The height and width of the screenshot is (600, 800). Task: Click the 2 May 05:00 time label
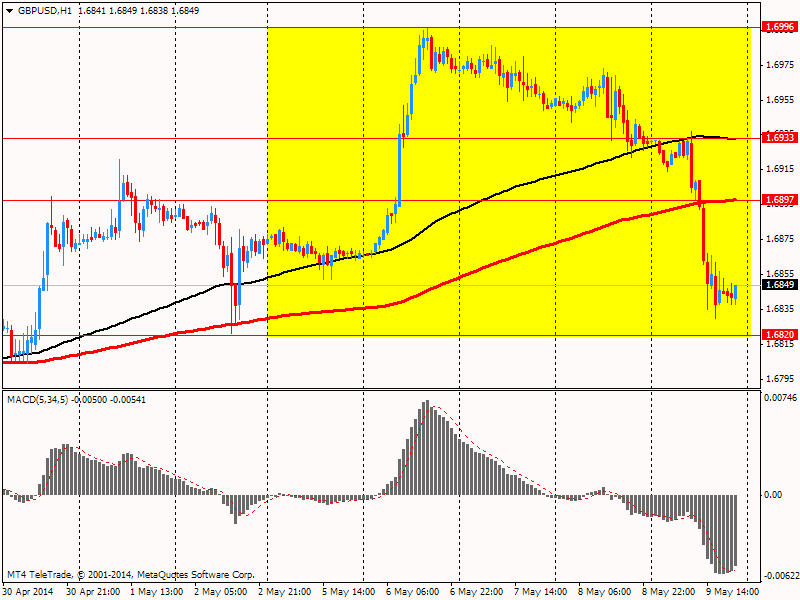click(x=220, y=592)
